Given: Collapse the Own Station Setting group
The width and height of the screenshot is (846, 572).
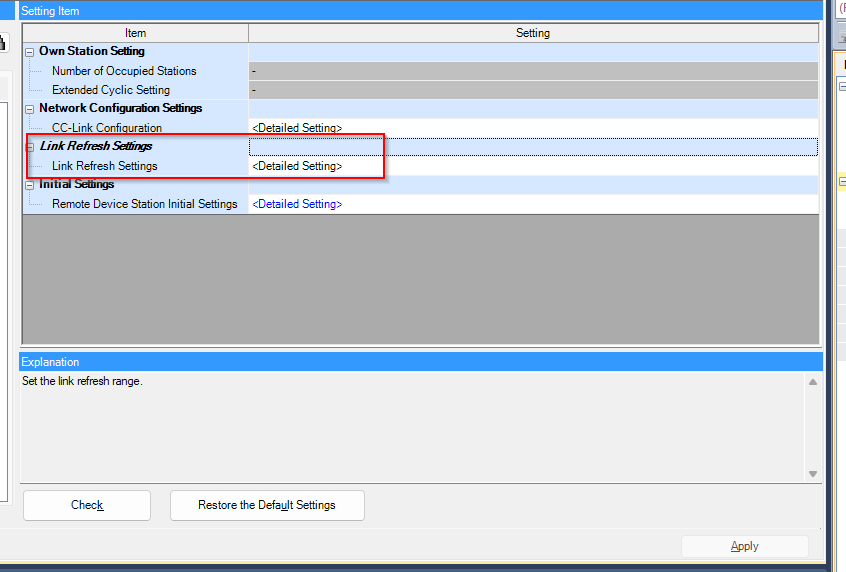Looking at the screenshot, I should [30, 52].
